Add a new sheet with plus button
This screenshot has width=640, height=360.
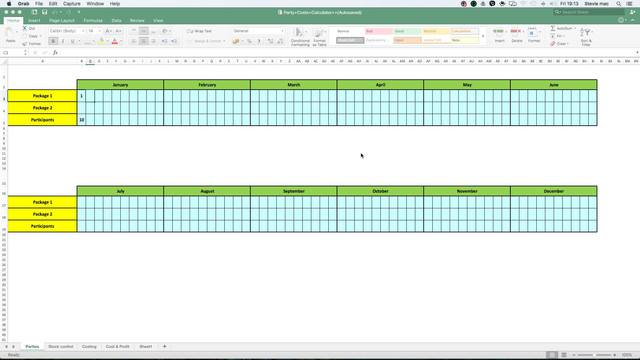(164, 347)
